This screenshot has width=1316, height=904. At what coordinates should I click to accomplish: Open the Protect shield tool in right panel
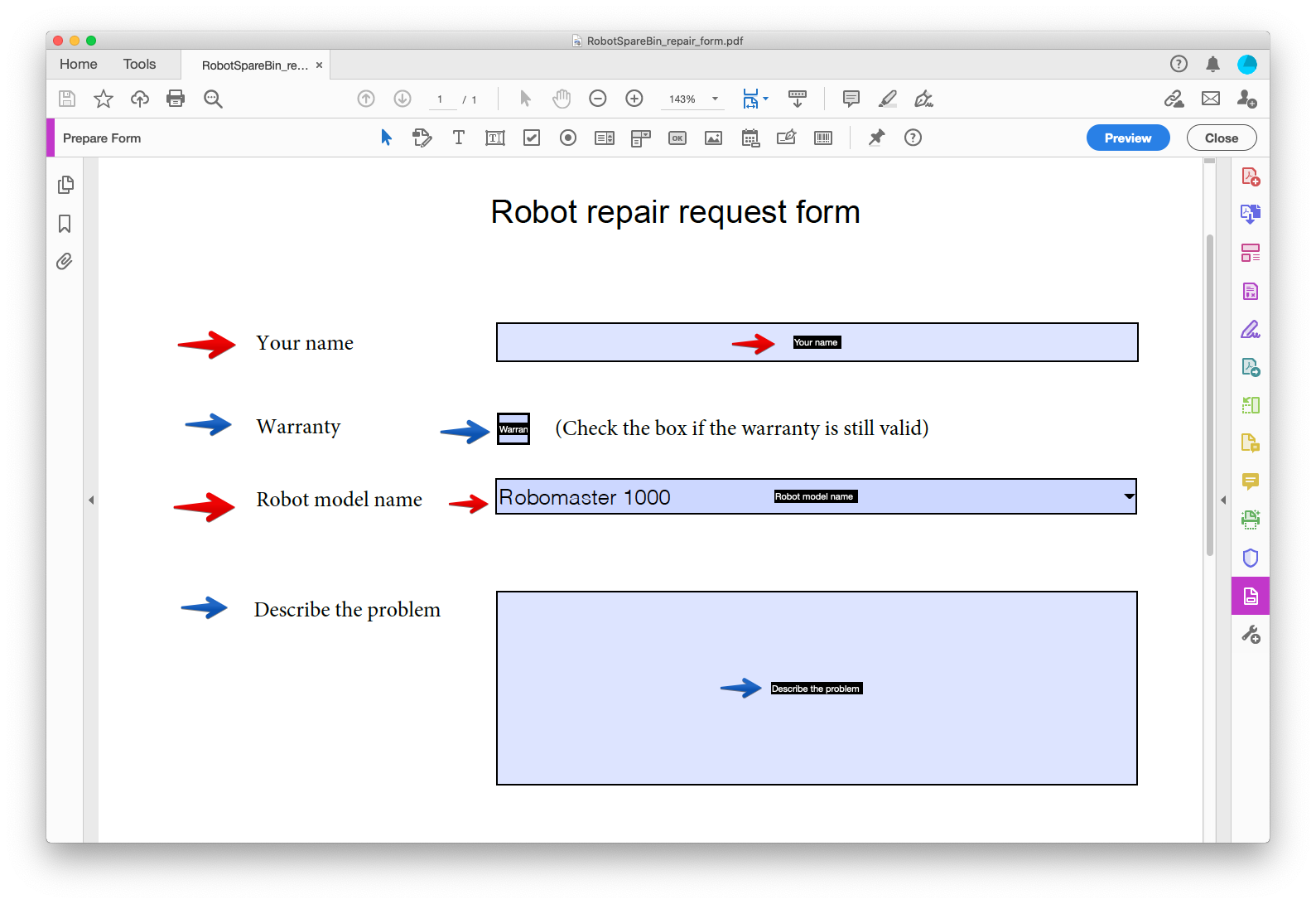[x=1251, y=558]
